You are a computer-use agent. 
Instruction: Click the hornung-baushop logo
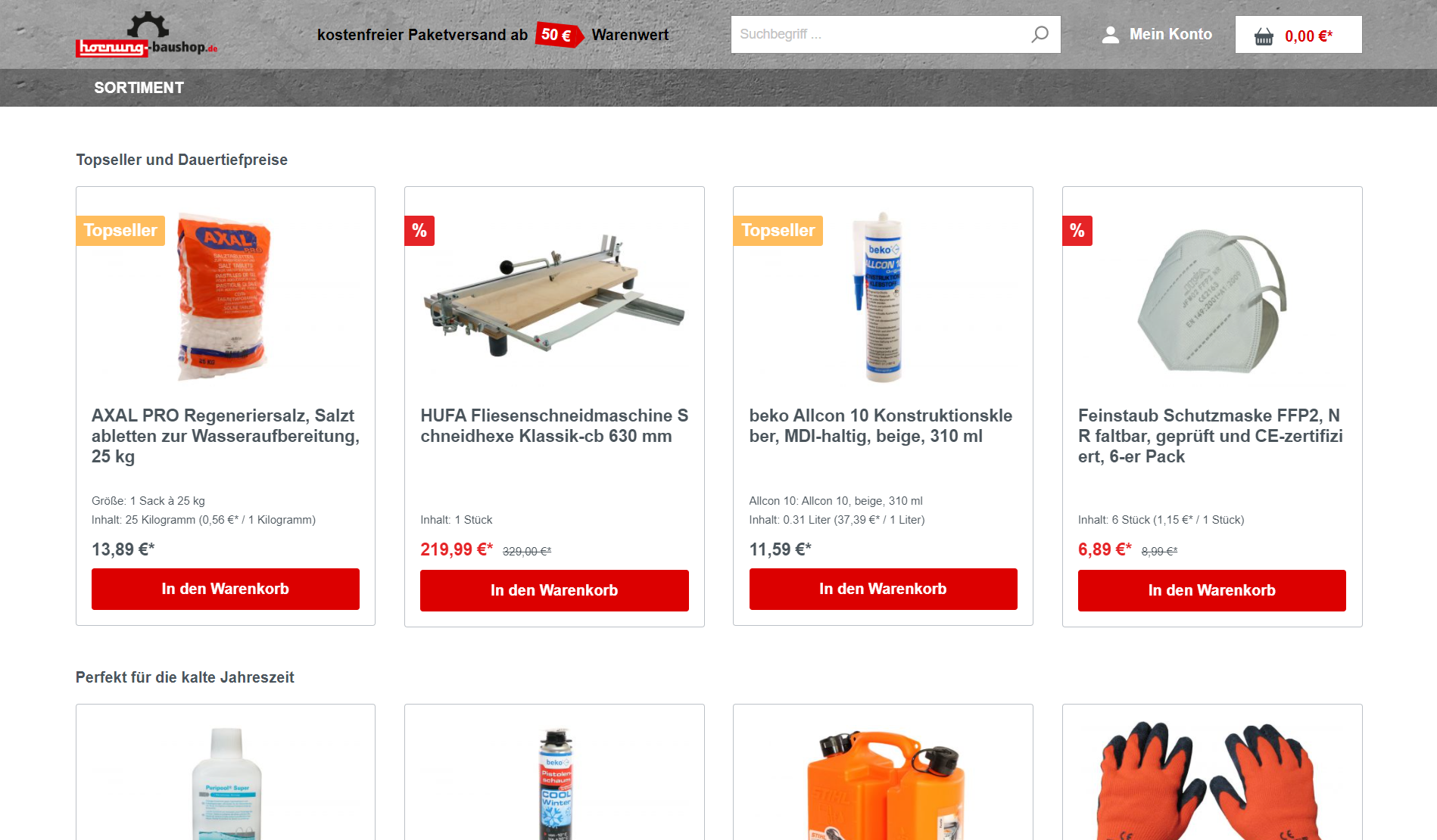pos(147,35)
